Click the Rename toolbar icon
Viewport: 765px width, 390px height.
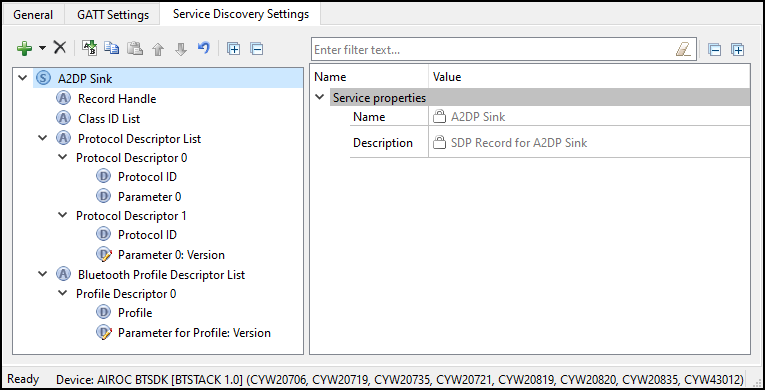click(89, 48)
